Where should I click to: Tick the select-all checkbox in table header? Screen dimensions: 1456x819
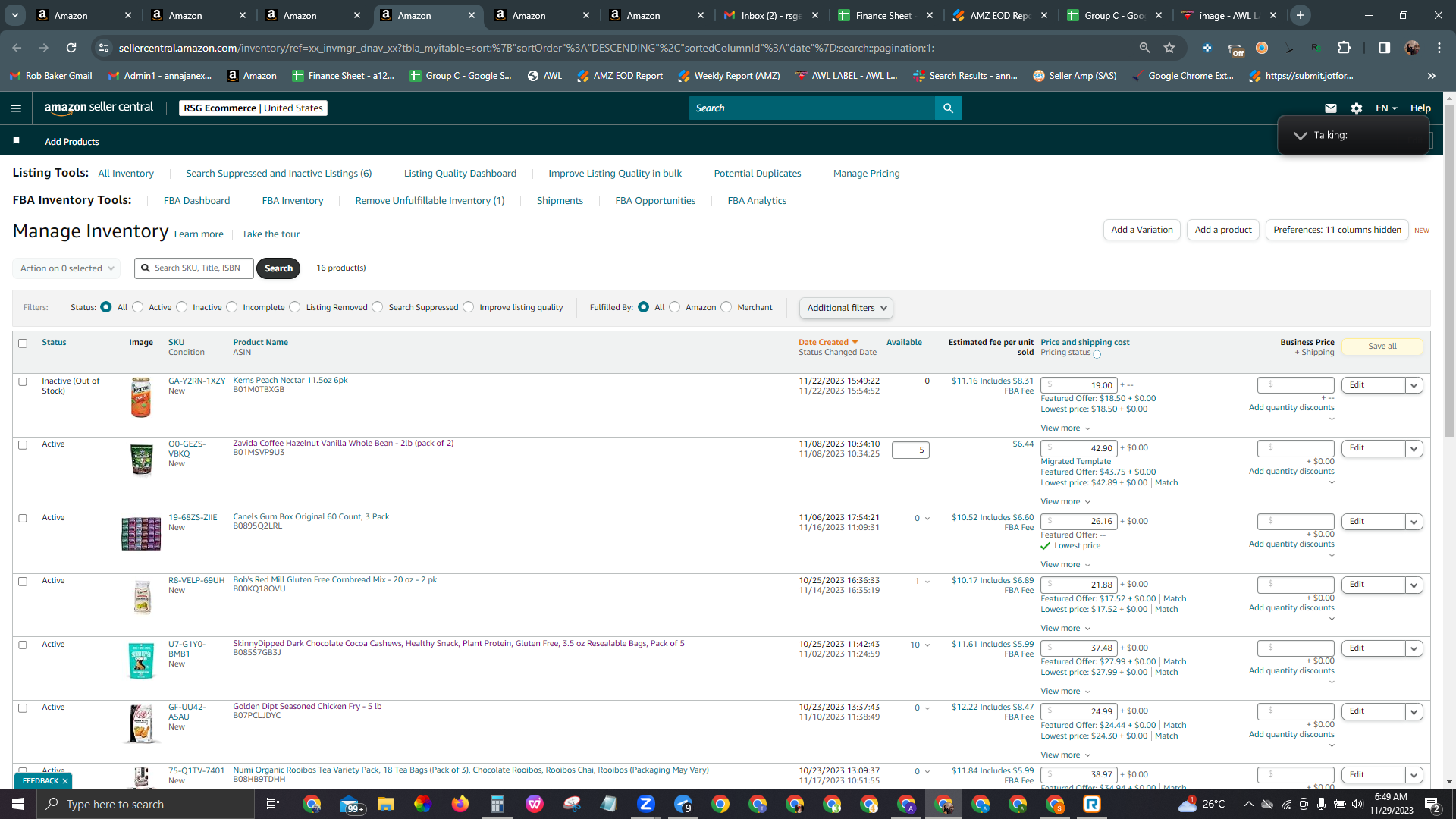(x=23, y=344)
